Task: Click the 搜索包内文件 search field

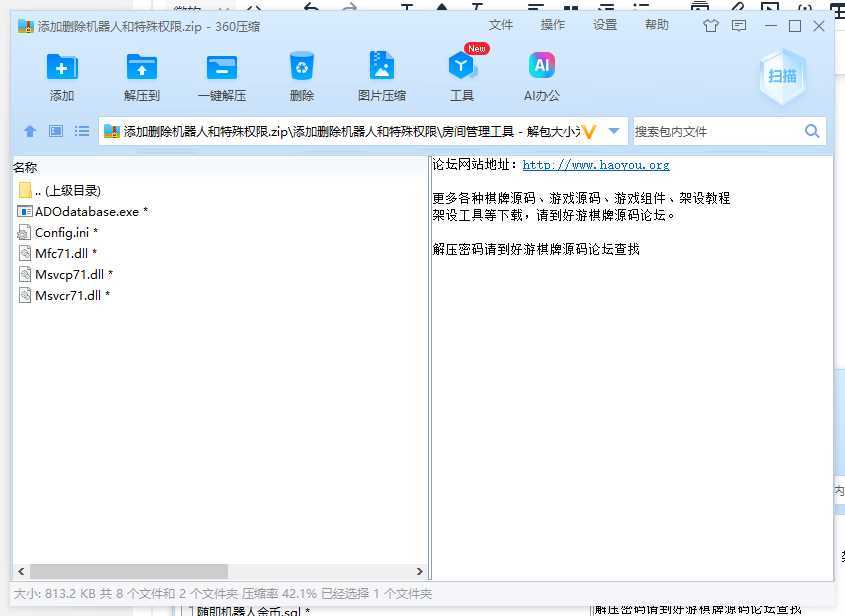Action: coord(715,131)
